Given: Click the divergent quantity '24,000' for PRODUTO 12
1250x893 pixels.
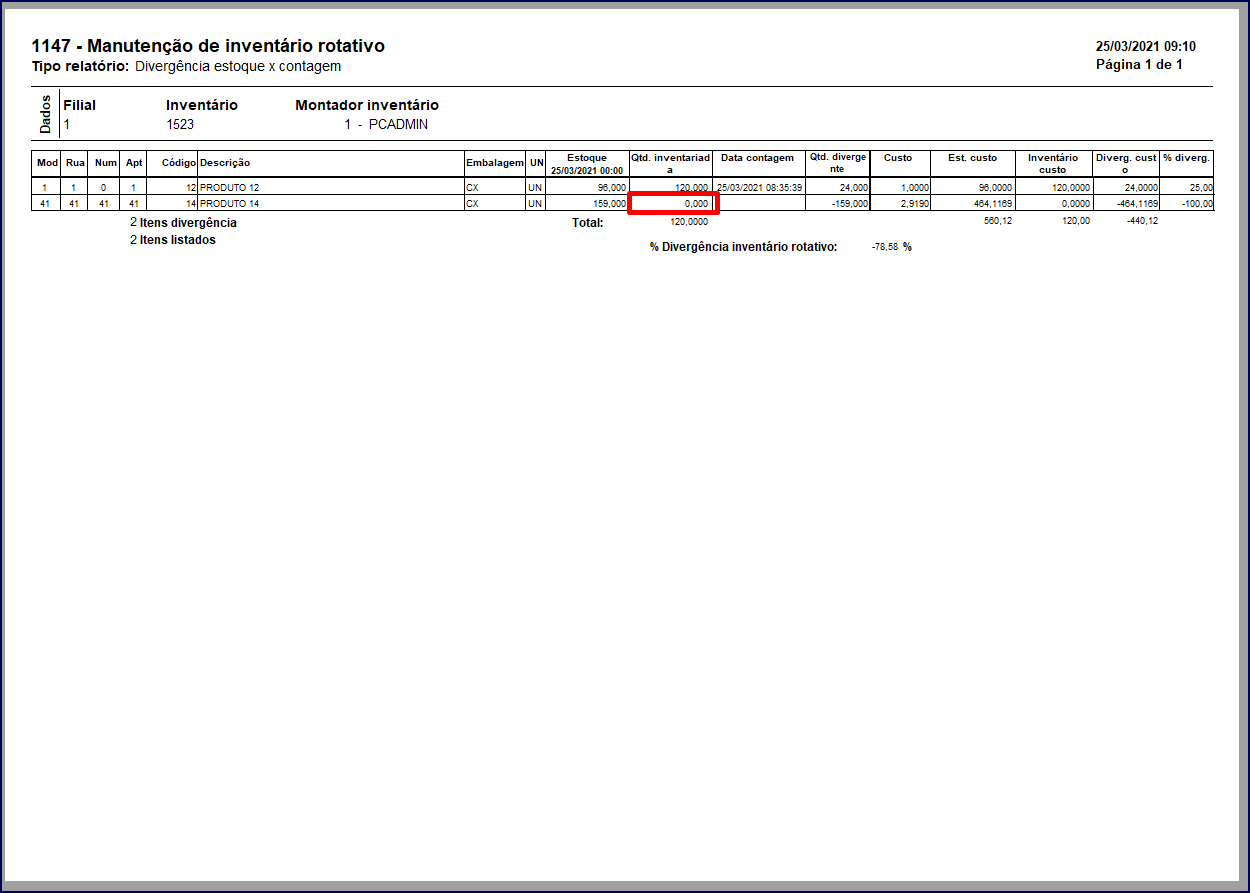Looking at the screenshot, I should [853, 188].
